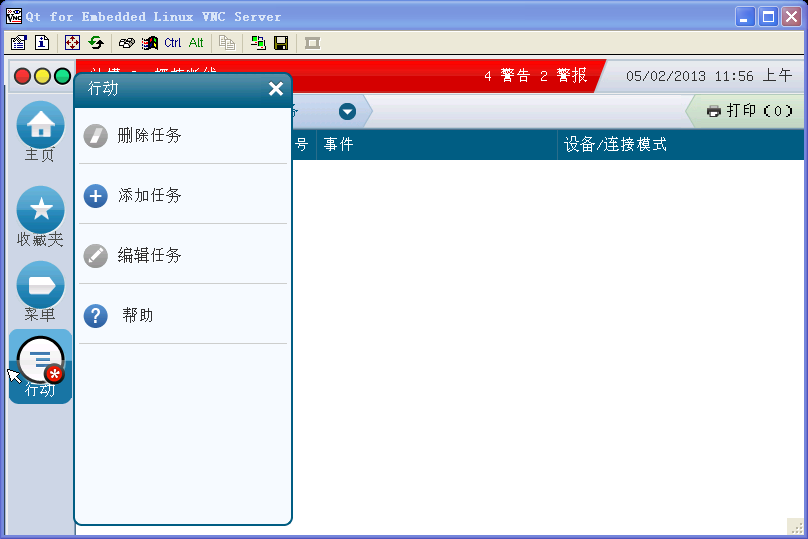This screenshot has width=808, height=539.
Task: Choose 添加任务 (Add task) from action menu
Action: (x=150, y=196)
